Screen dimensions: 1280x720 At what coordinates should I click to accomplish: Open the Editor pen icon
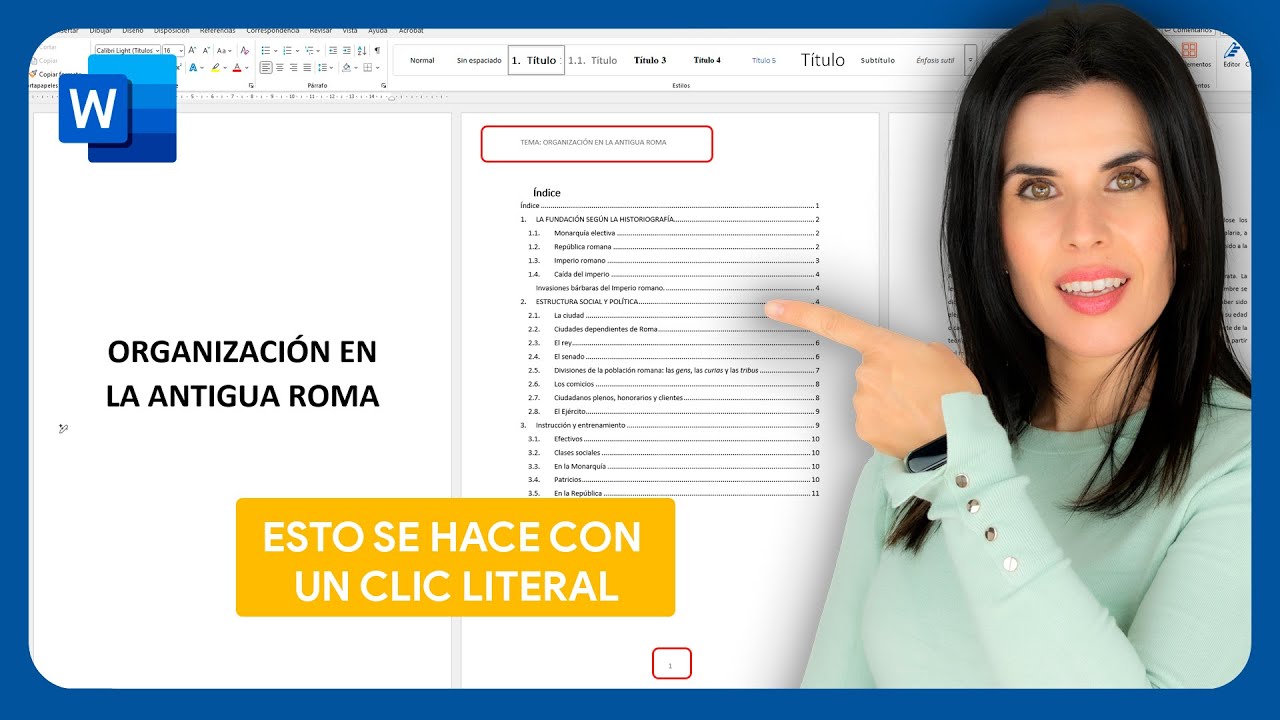(x=1232, y=50)
